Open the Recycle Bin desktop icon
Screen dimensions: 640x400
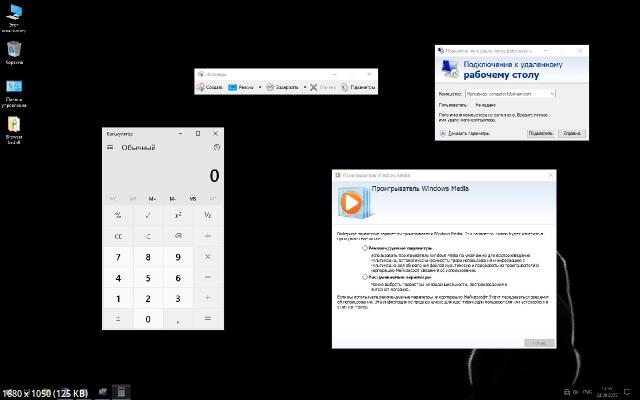click(x=15, y=50)
